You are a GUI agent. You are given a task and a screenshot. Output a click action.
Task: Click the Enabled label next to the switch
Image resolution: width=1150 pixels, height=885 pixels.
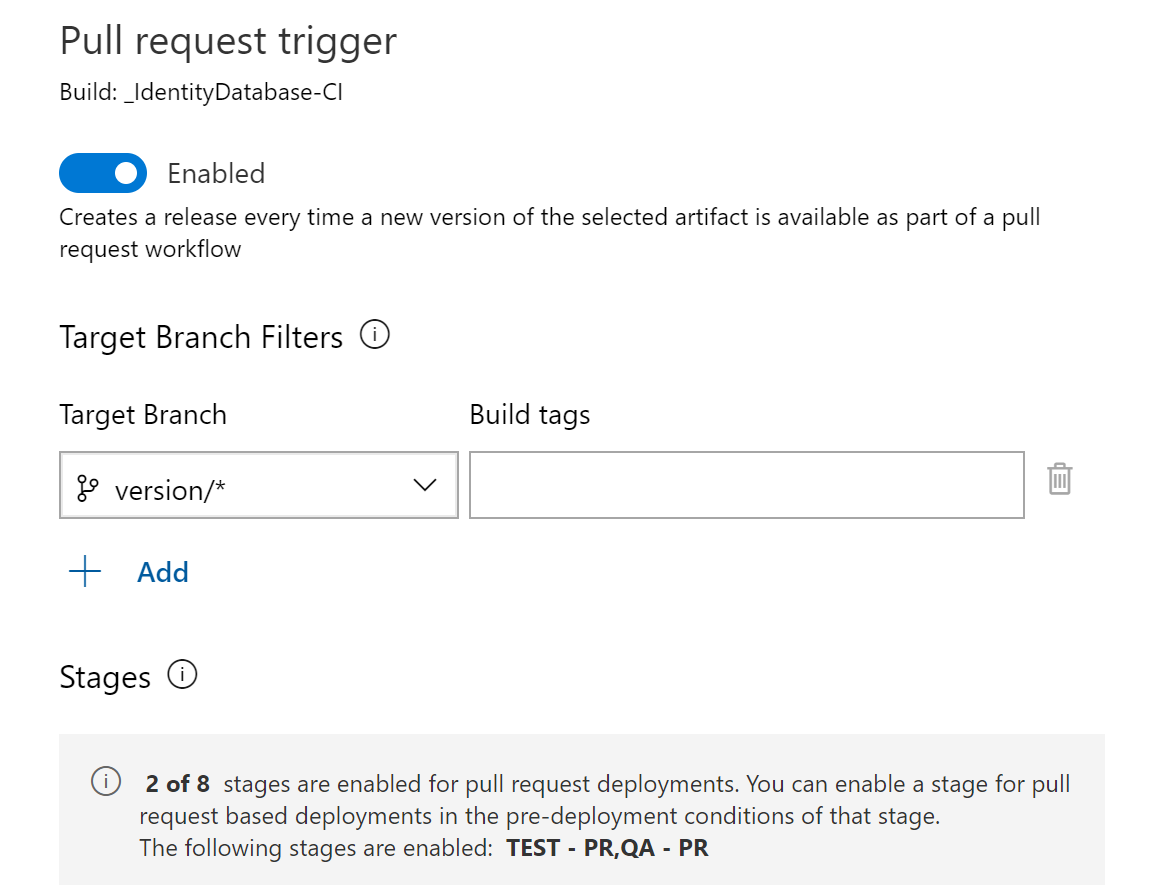pos(216,173)
